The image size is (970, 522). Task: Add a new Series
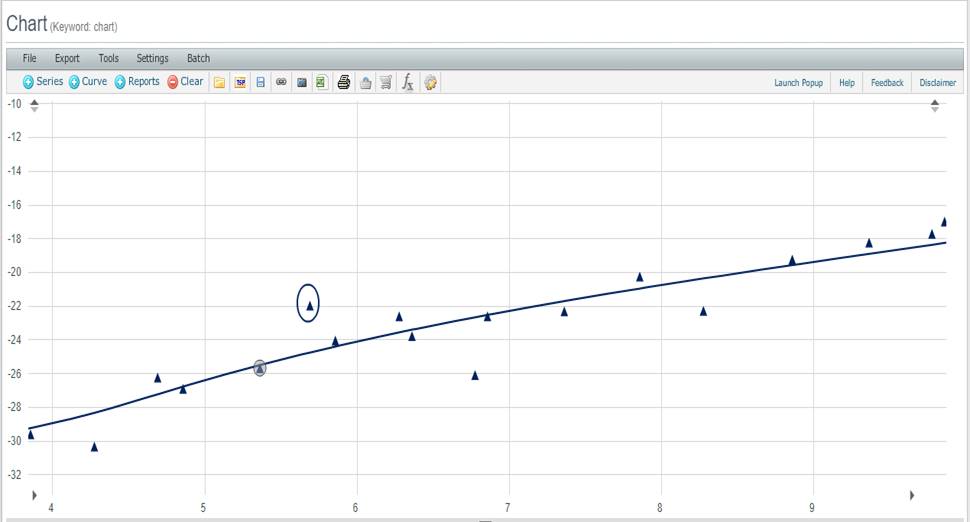[x=43, y=82]
